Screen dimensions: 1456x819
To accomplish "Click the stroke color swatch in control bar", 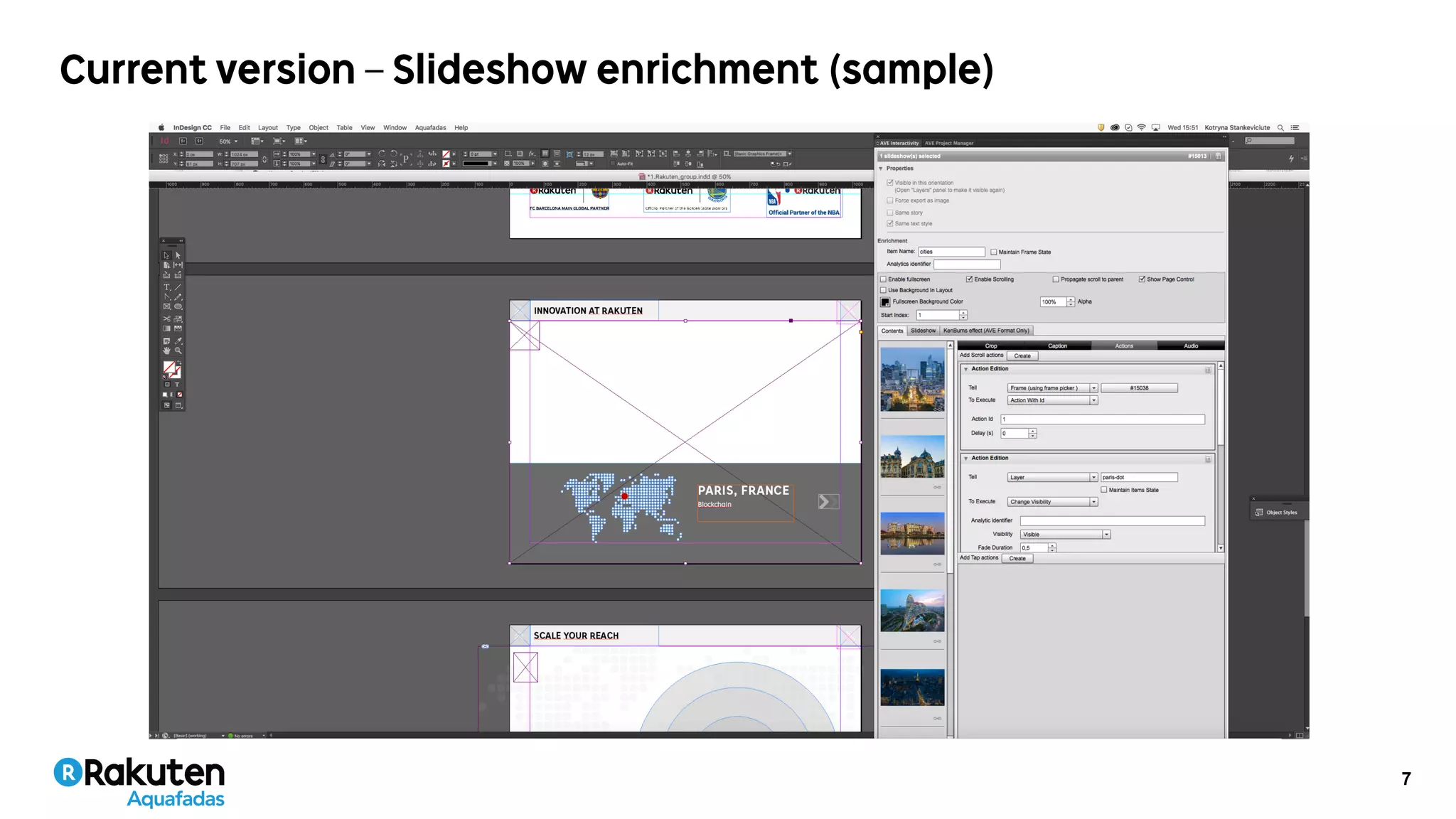I will tap(446, 164).
